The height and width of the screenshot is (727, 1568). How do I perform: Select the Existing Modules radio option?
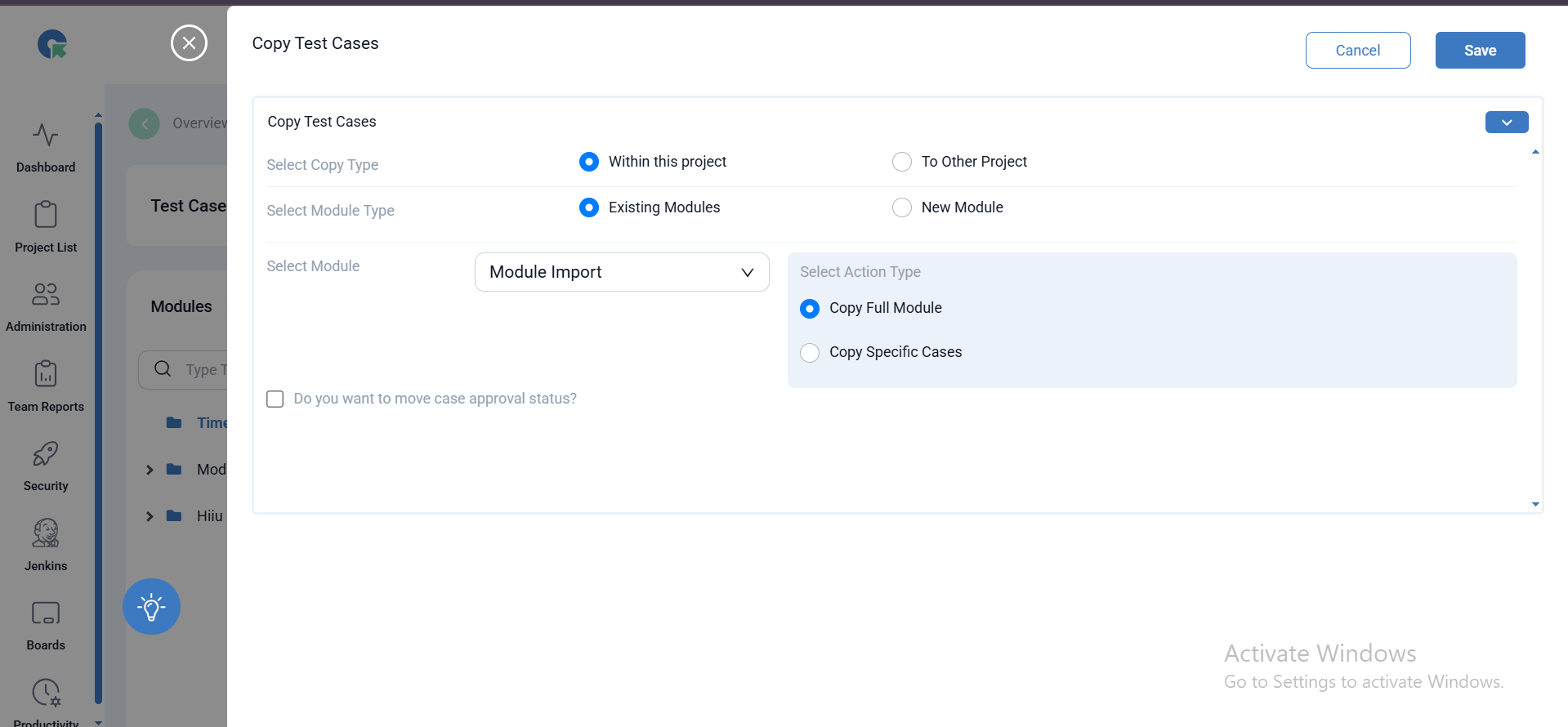coord(589,207)
